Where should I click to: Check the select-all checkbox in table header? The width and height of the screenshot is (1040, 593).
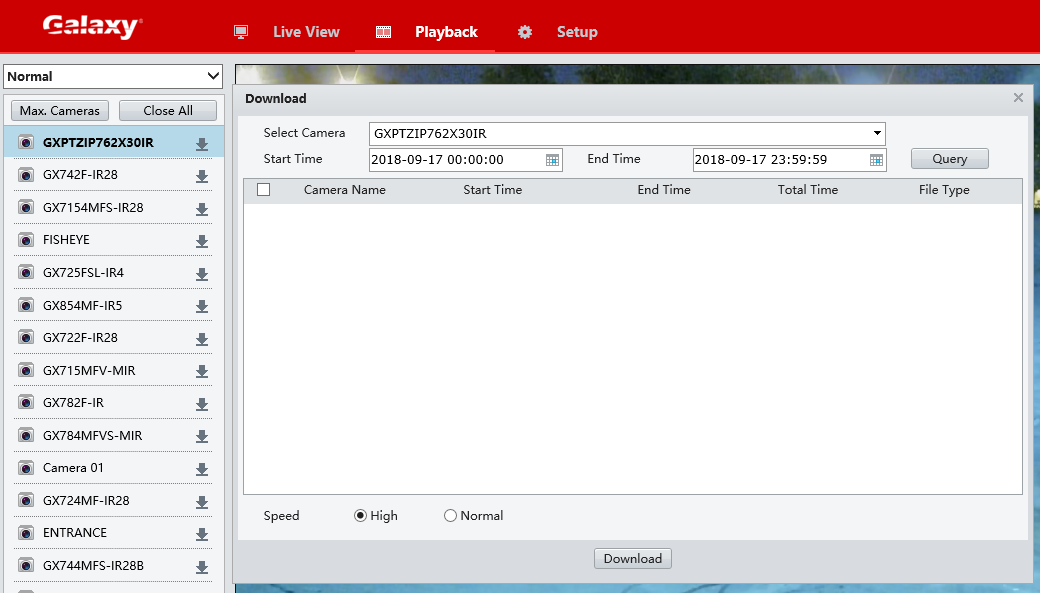(x=264, y=190)
